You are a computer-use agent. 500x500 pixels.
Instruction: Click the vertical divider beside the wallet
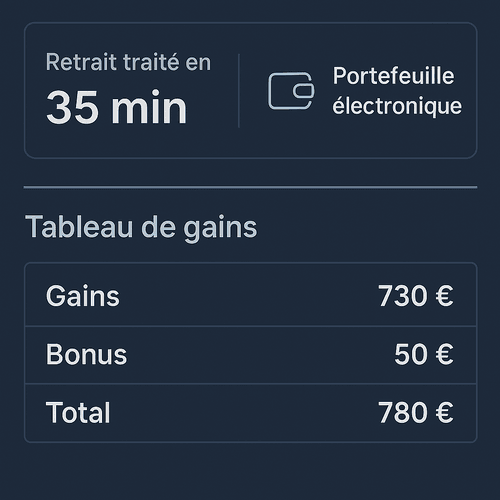click(x=239, y=91)
